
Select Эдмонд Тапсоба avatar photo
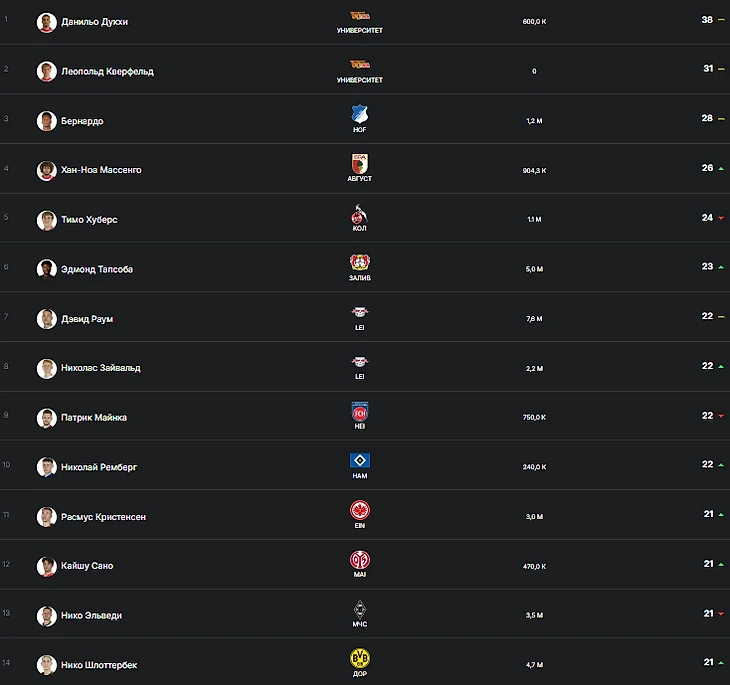[x=47, y=269]
